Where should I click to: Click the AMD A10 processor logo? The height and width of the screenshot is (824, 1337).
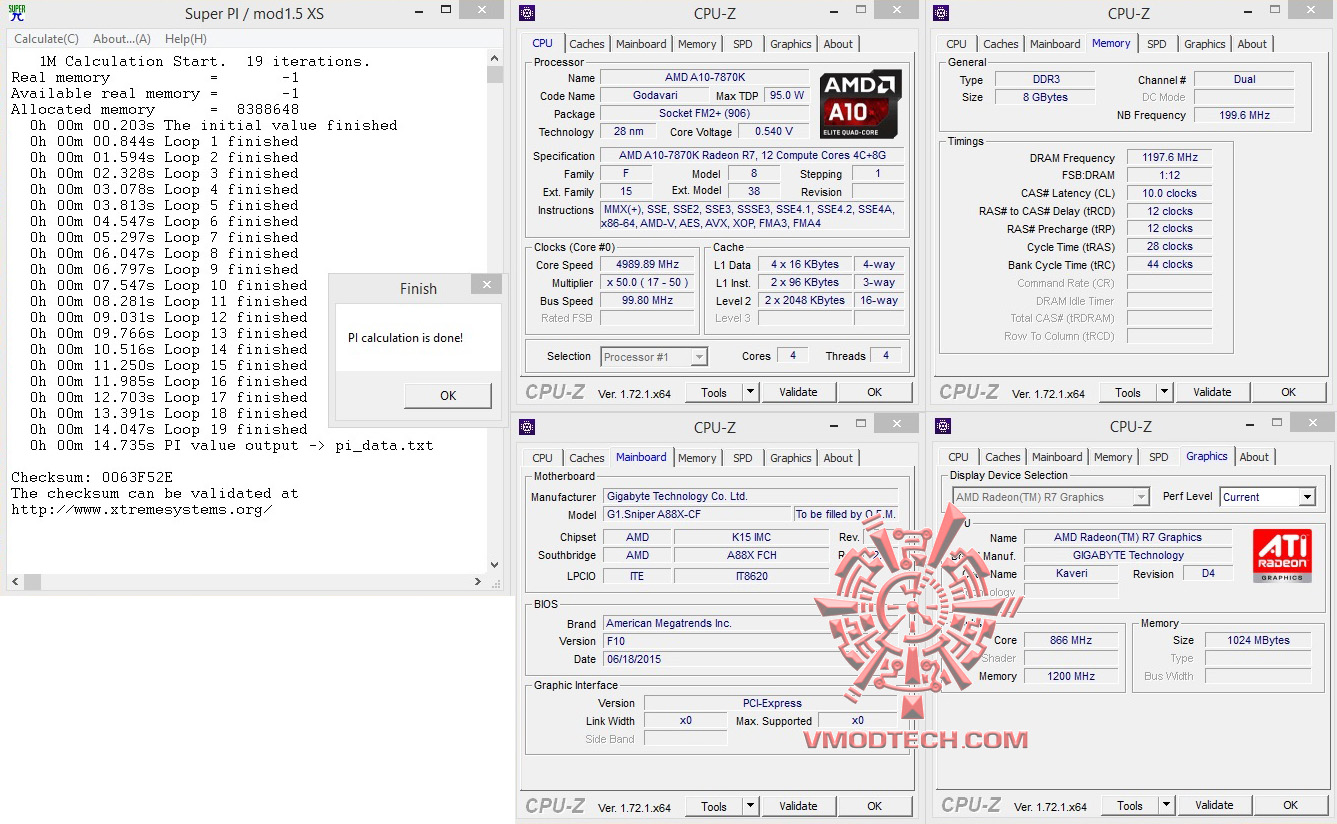point(860,104)
